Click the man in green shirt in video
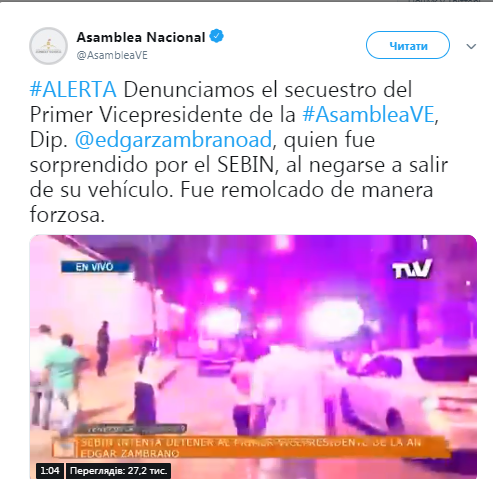This screenshot has width=493, height=479. (64, 378)
